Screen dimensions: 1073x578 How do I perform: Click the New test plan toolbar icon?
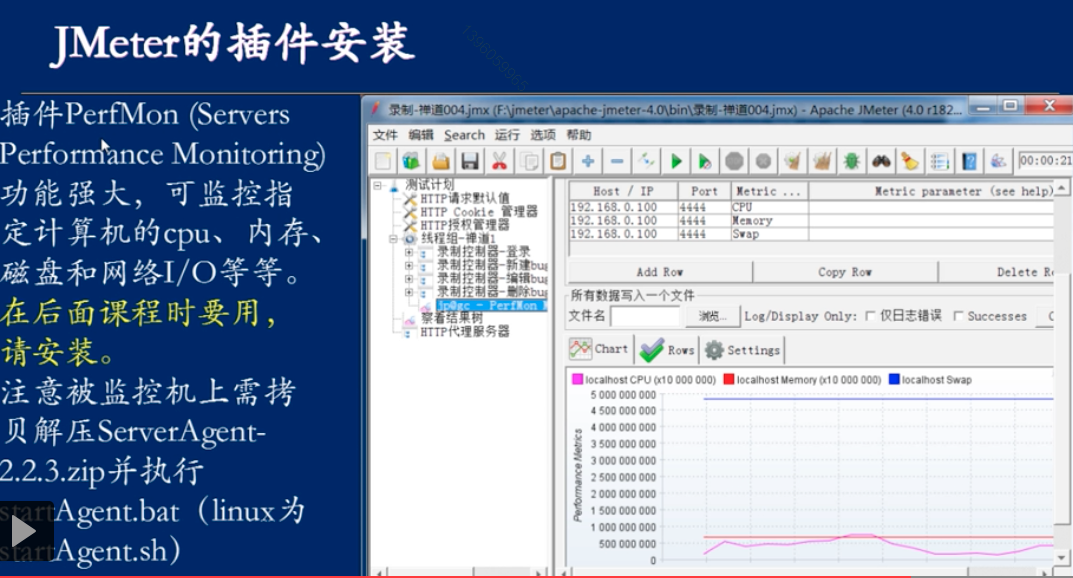(x=383, y=161)
